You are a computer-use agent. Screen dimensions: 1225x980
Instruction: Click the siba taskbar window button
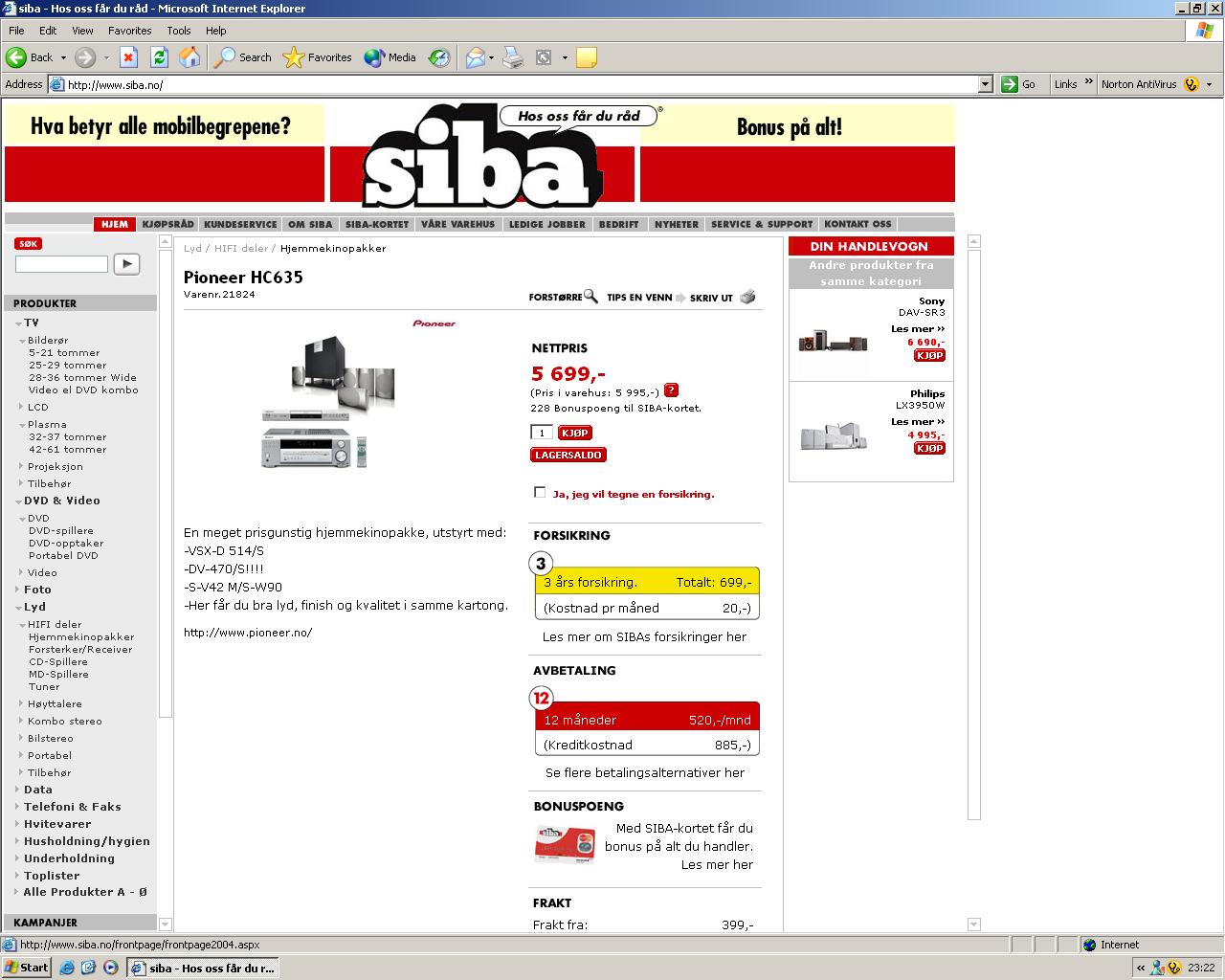[x=203, y=968]
